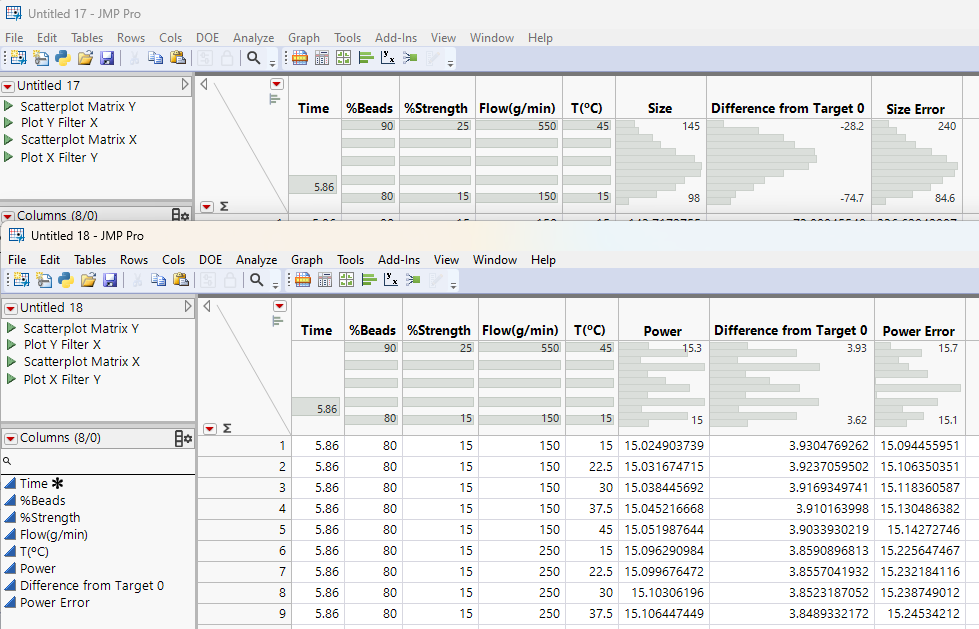Open the Analyze menu in Untitled 18 window
This screenshot has width=979, height=629.
256,260
